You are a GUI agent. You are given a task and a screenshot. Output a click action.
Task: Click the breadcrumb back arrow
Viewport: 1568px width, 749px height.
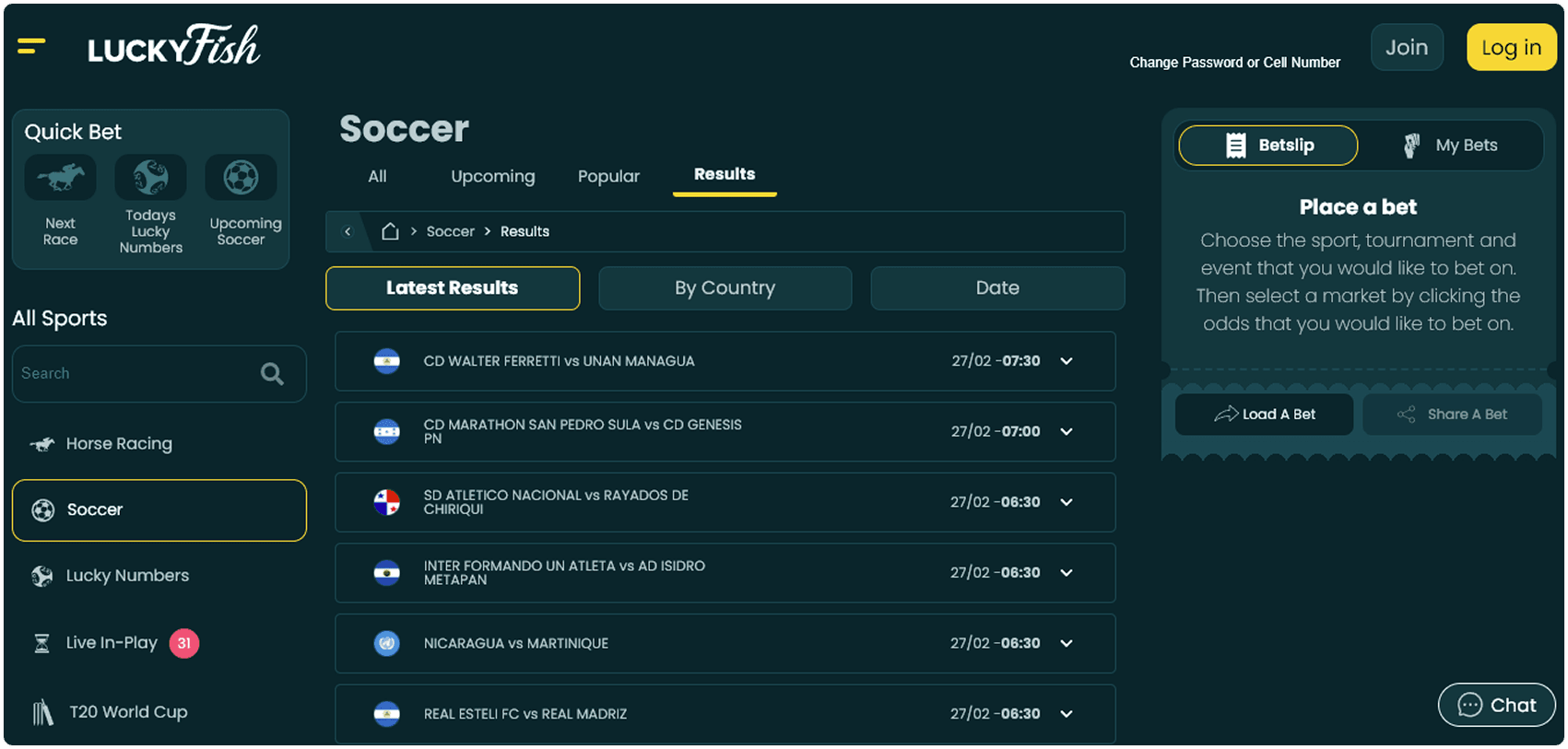348,231
